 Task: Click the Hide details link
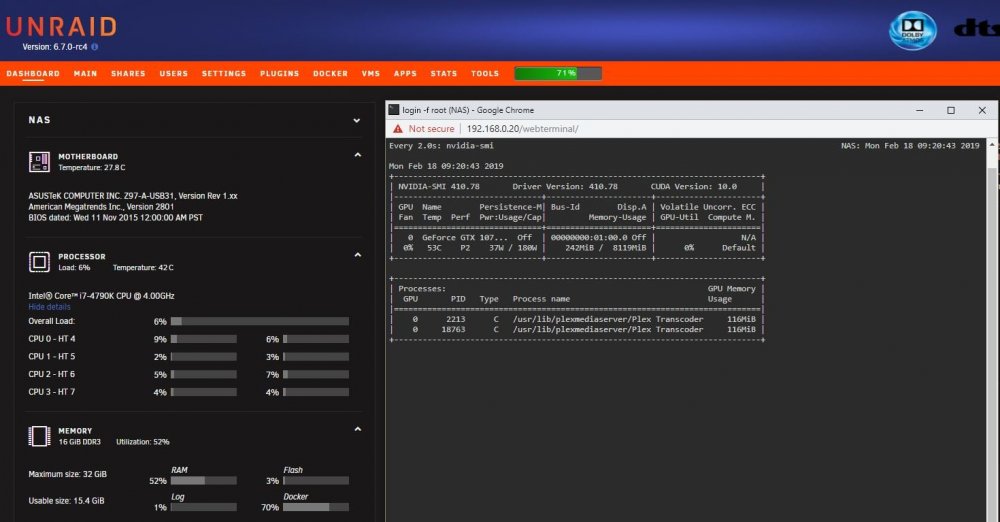[49, 307]
